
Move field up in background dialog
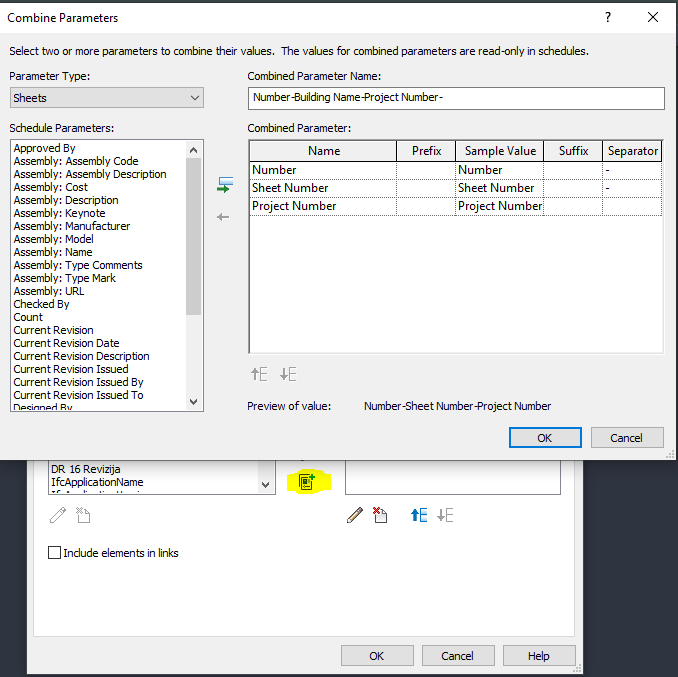[x=419, y=515]
